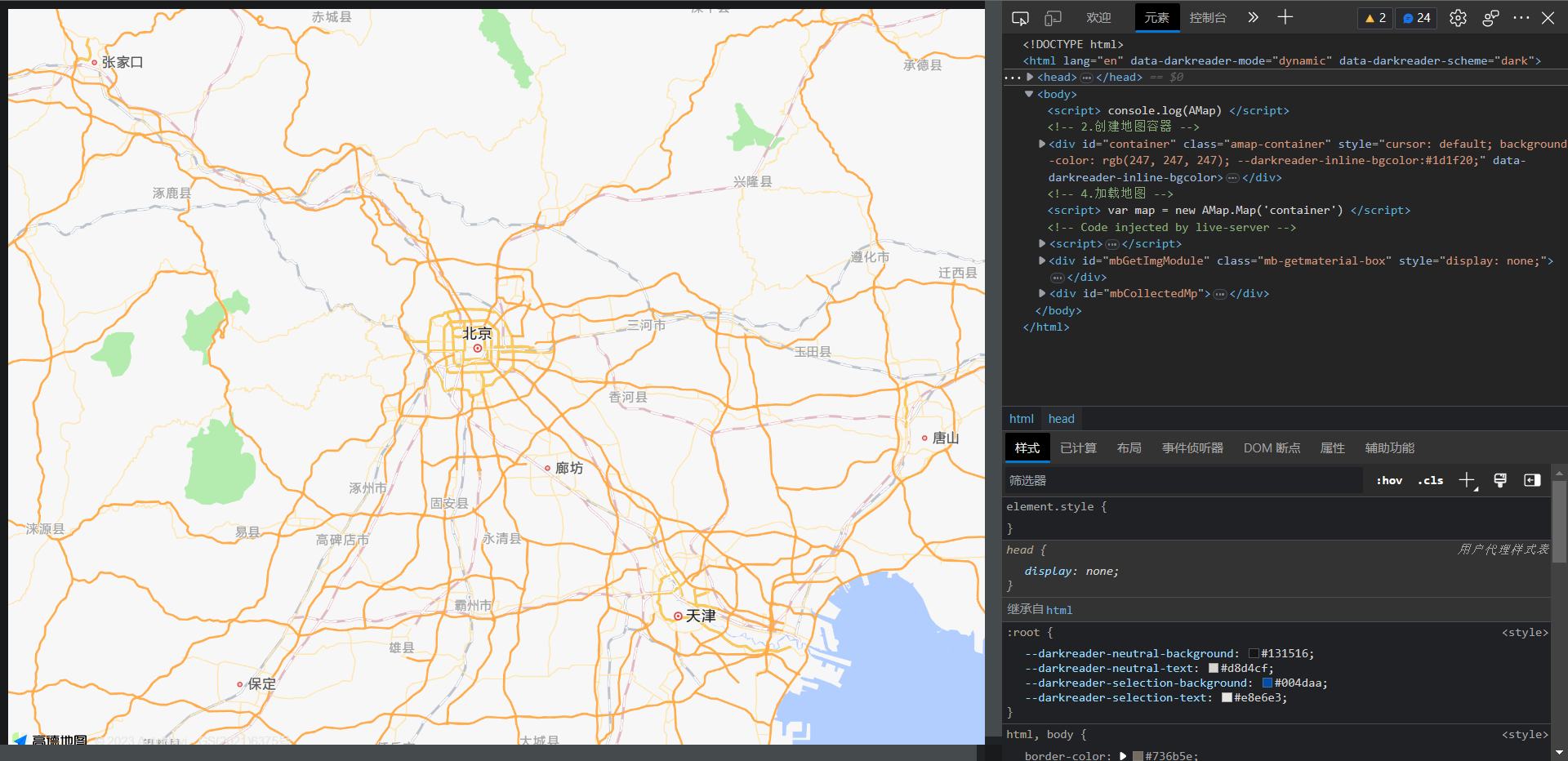Expand the div#container node

point(1042,144)
